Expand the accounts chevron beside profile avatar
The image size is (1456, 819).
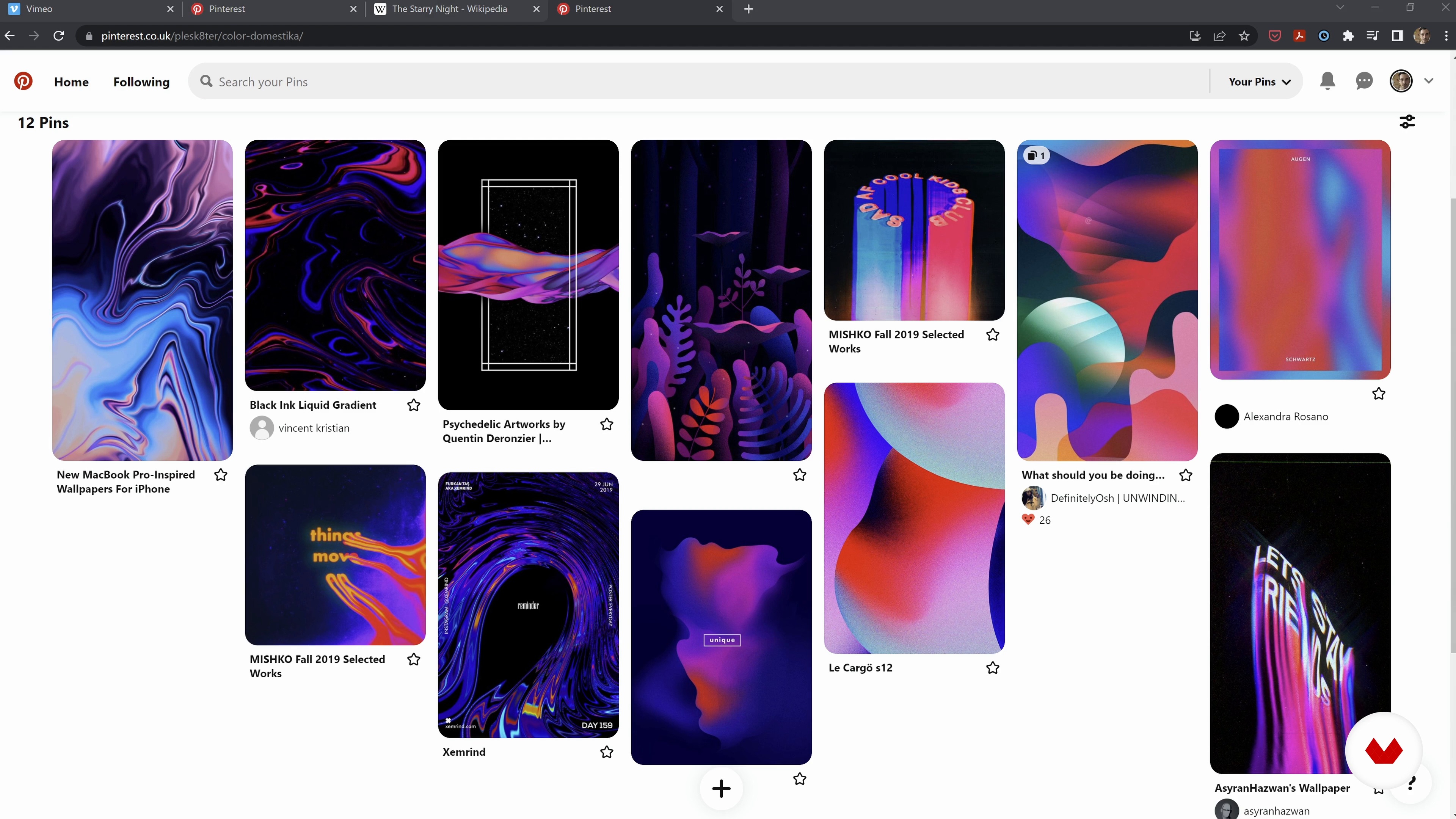pos(1429,81)
